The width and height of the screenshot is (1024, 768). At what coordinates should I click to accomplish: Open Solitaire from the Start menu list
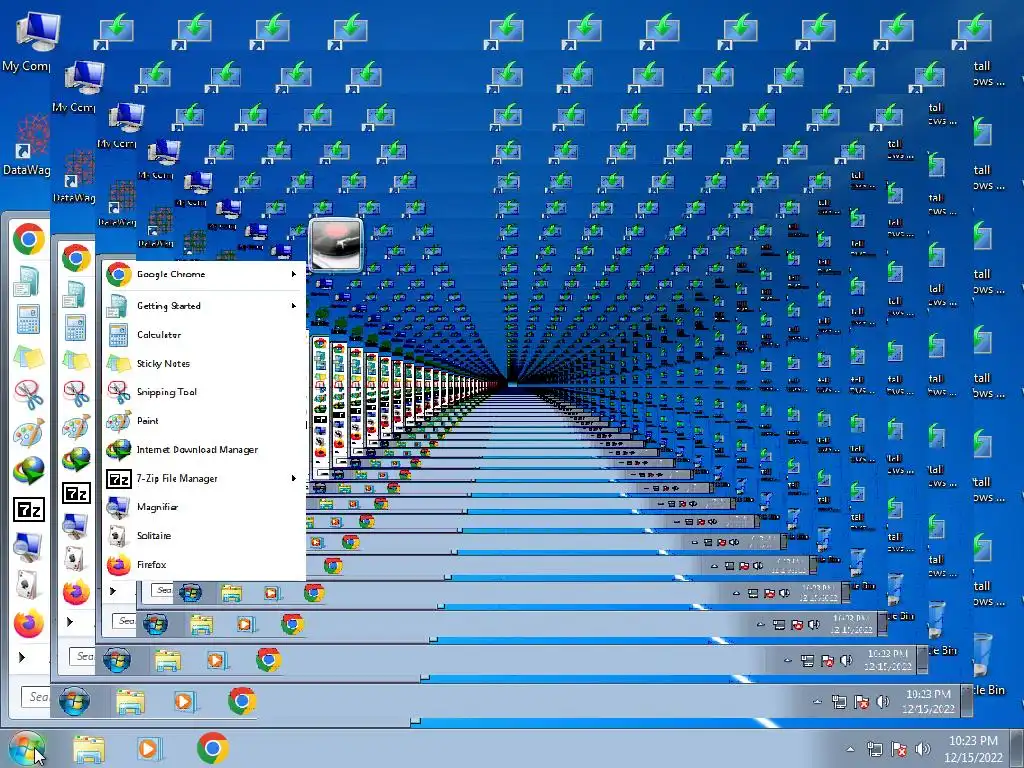pos(202,536)
